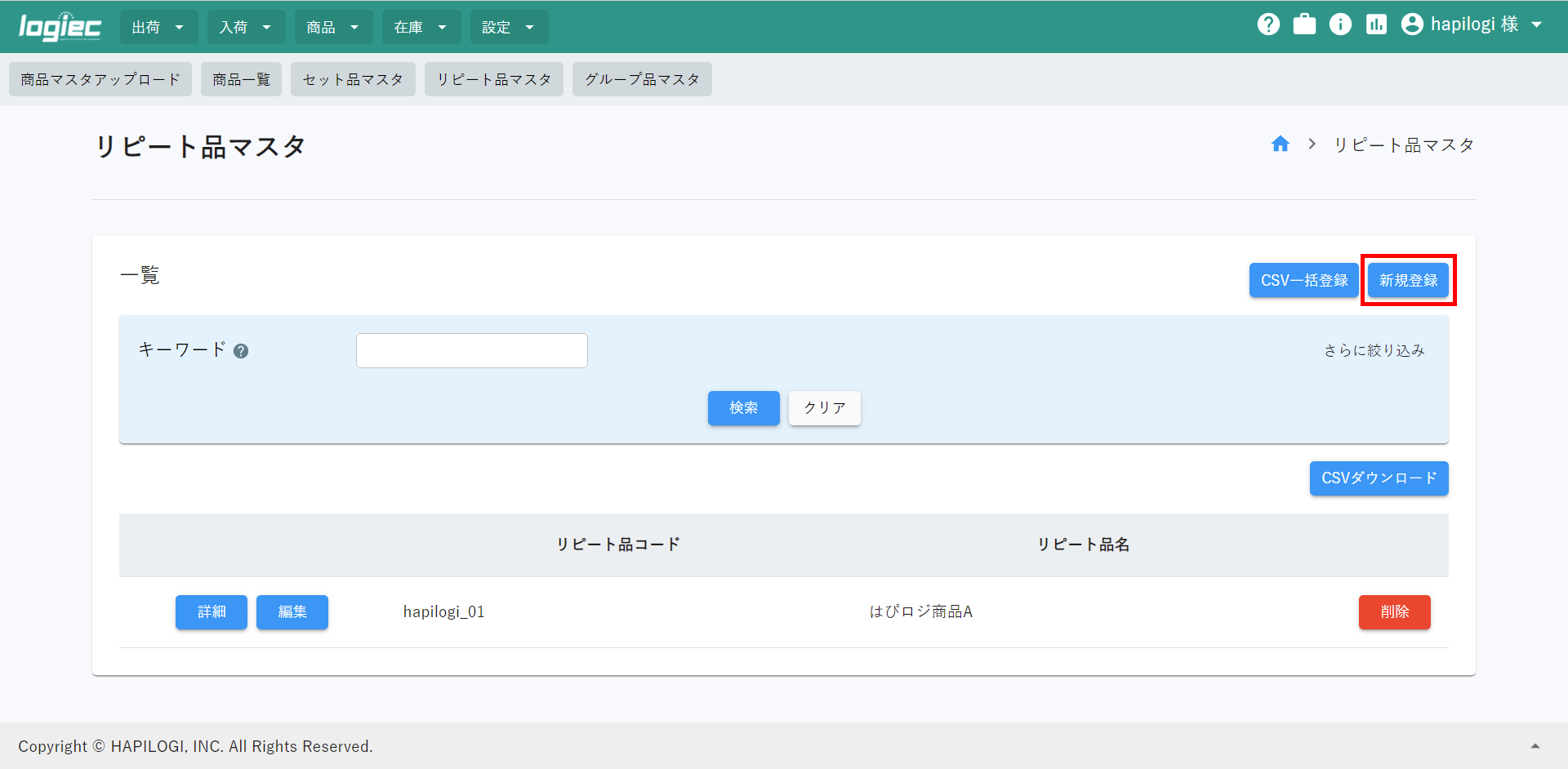The width and height of the screenshot is (1568, 769).
Task: Go to 商品一覧 tab
Action: pyautogui.click(x=241, y=79)
